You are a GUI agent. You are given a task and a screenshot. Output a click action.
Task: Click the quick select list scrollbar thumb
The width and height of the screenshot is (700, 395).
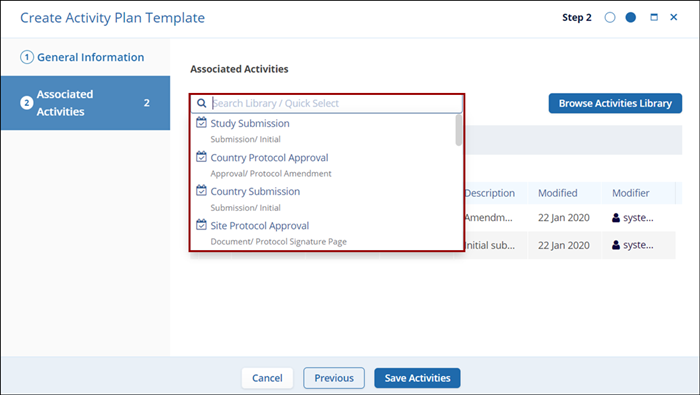coord(458,130)
